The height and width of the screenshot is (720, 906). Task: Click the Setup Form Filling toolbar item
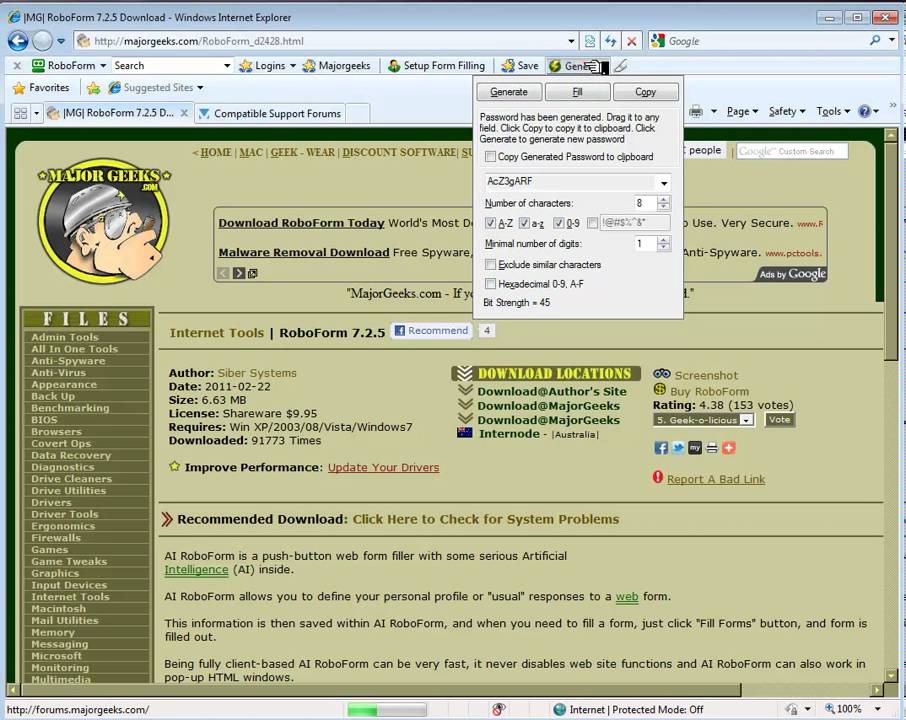(436, 66)
